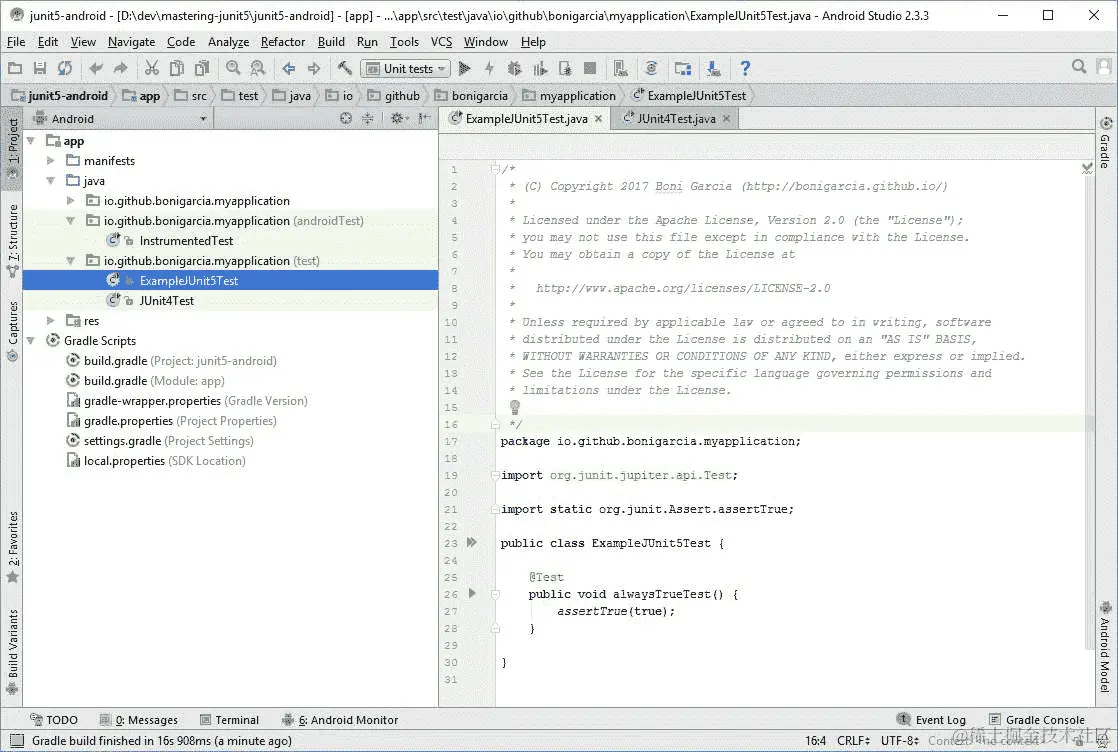Image resolution: width=1118 pixels, height=752 pixels.
Task: Click the Forward navigation arrow
Action: click(x=314, y=68)
